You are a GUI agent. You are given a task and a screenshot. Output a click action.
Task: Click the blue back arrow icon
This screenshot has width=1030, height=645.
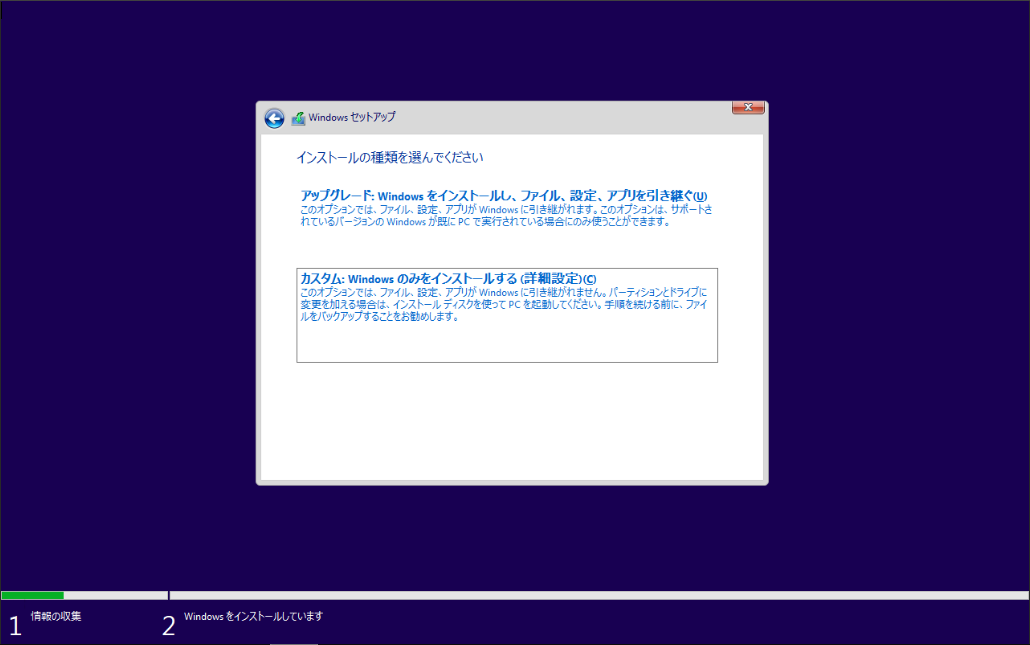(x=273, y=117)
